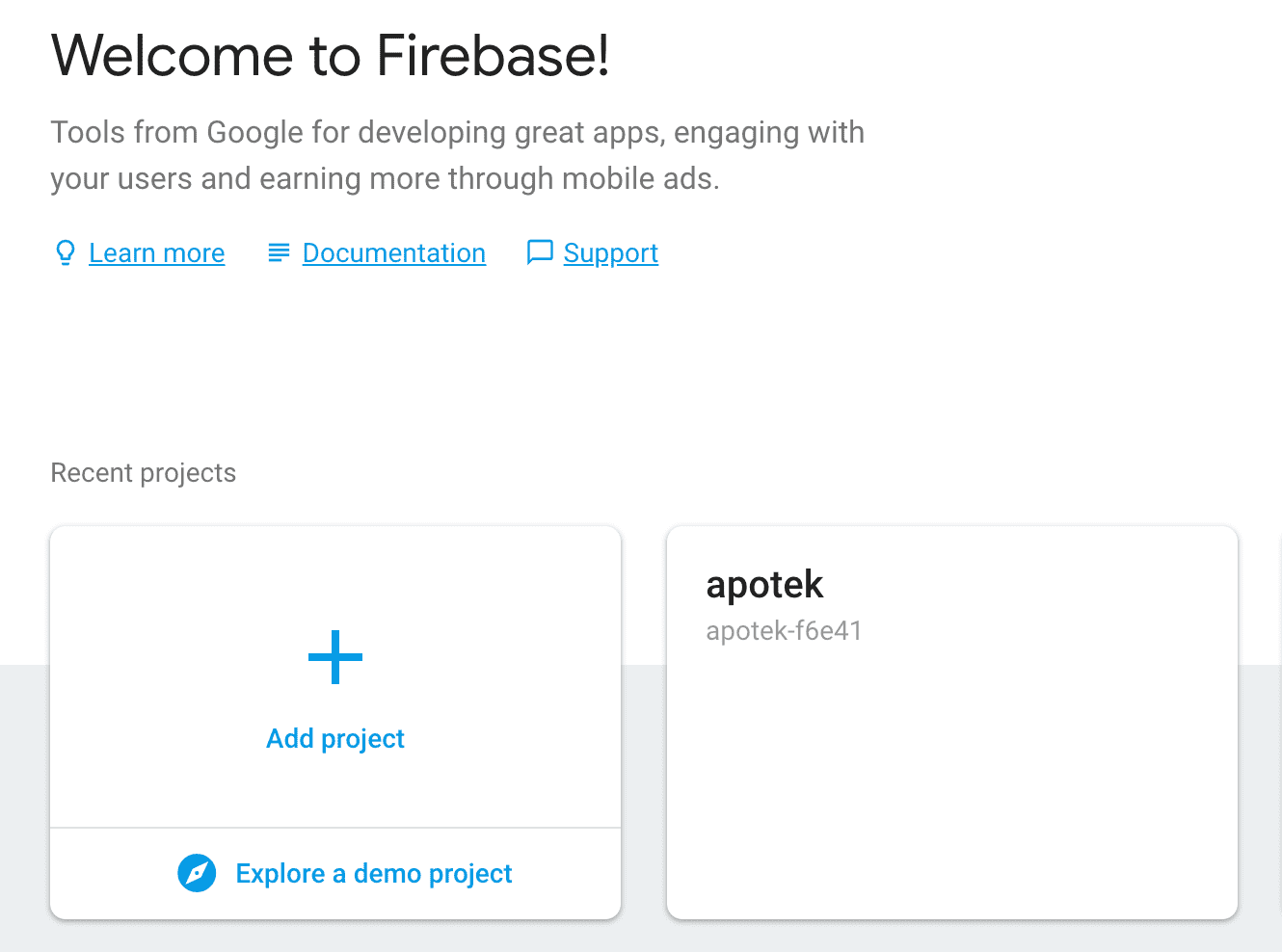Screen dimensions: 1282x952
Task: Click the Welcome to Firebase! heading
Action: point(330,55)
